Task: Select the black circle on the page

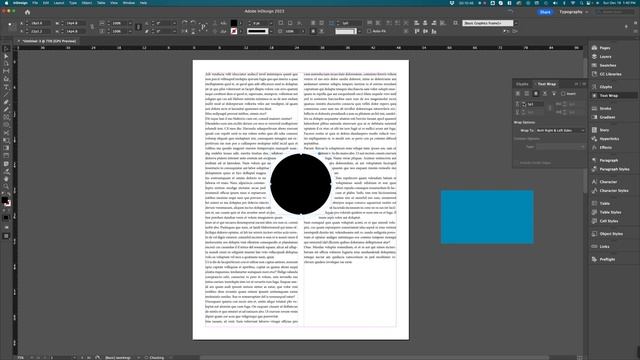Action: coord(301,184)
